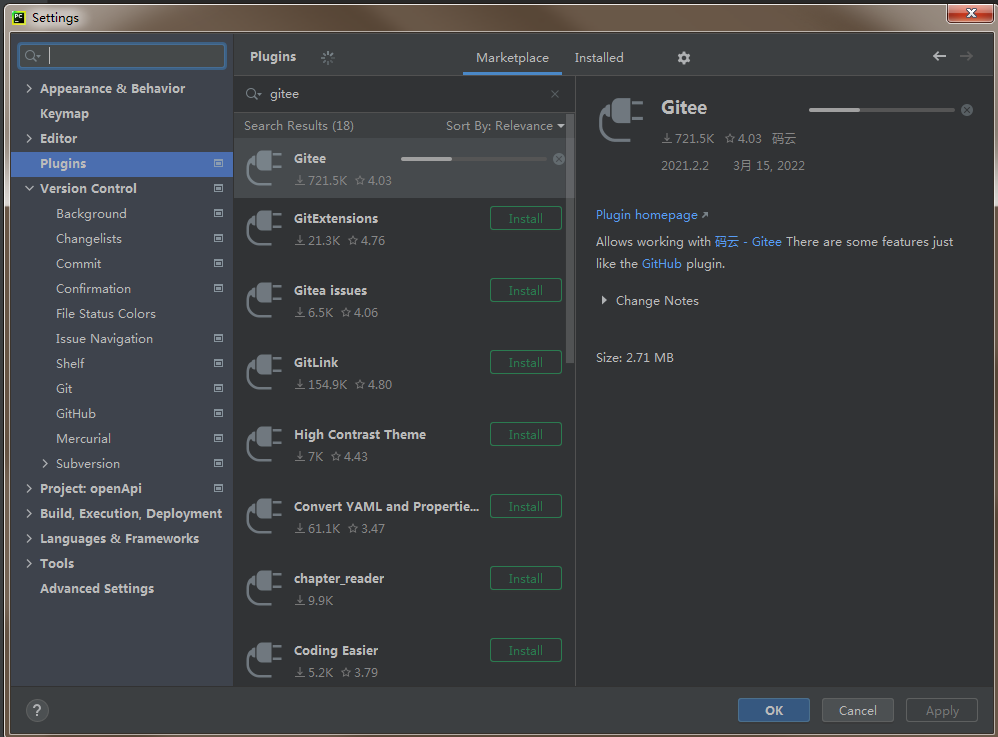Click the Gitee list download progress bar
Image resolution: width=998 pixels, height=737 pixels.
[x=474, y=159]
